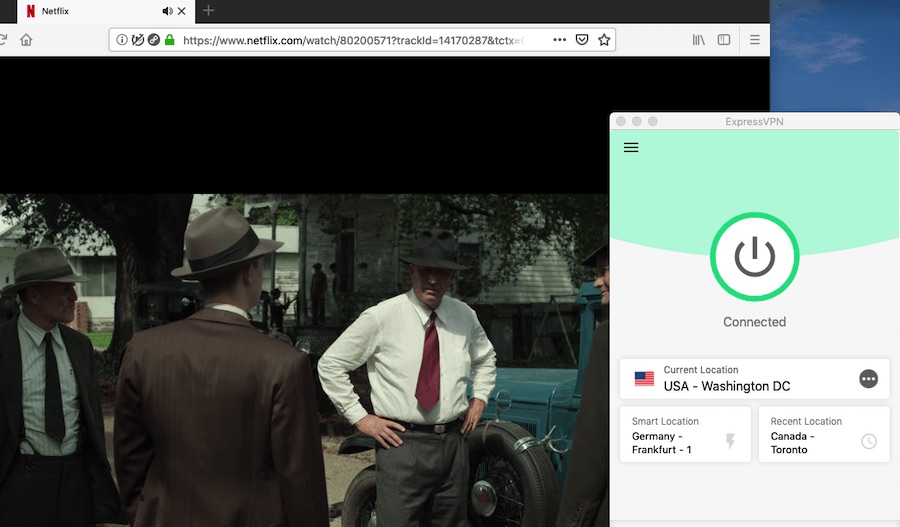Open the ExpressVPN hamburger menu
This screenshot has height=527, width=900.
[x=631, y=148]
